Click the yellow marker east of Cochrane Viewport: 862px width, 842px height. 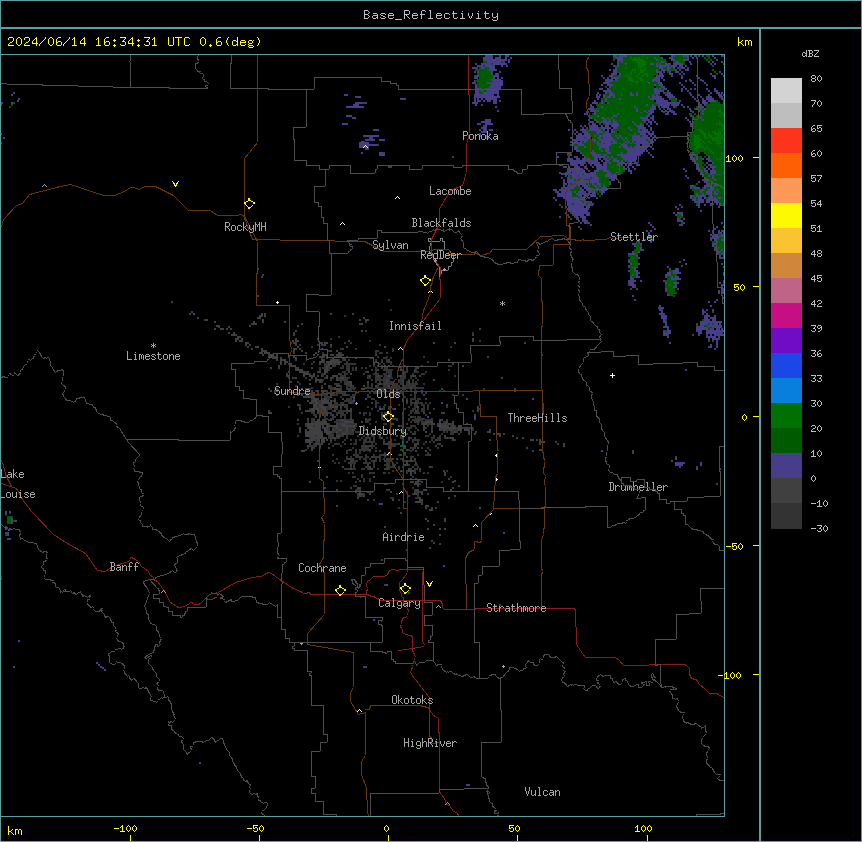point(340,590)
